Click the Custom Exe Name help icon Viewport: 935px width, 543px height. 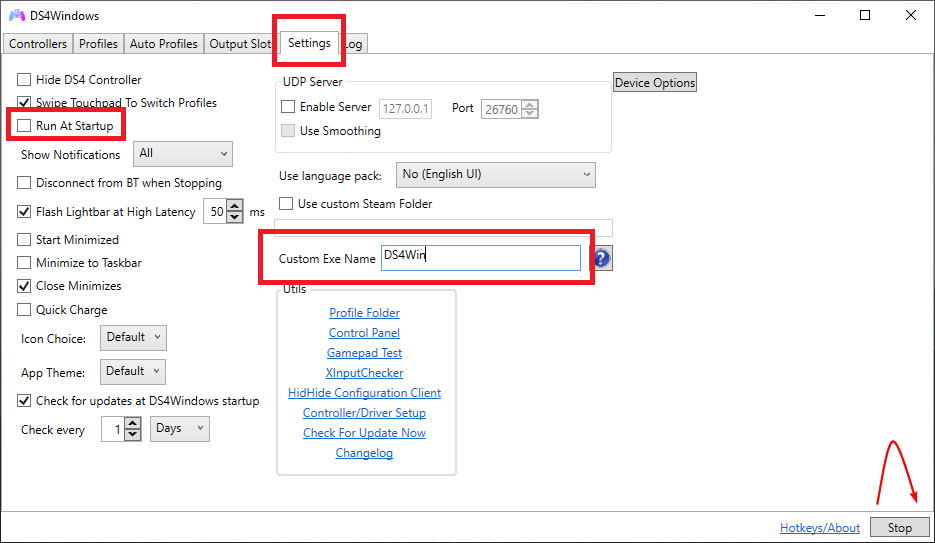pos(602,258)
